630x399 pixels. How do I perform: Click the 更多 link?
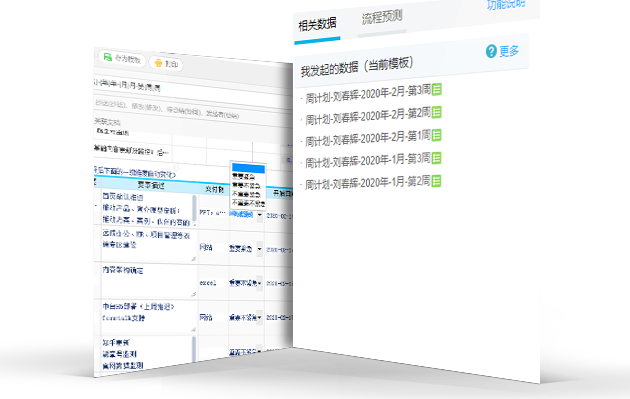[509, 51]
